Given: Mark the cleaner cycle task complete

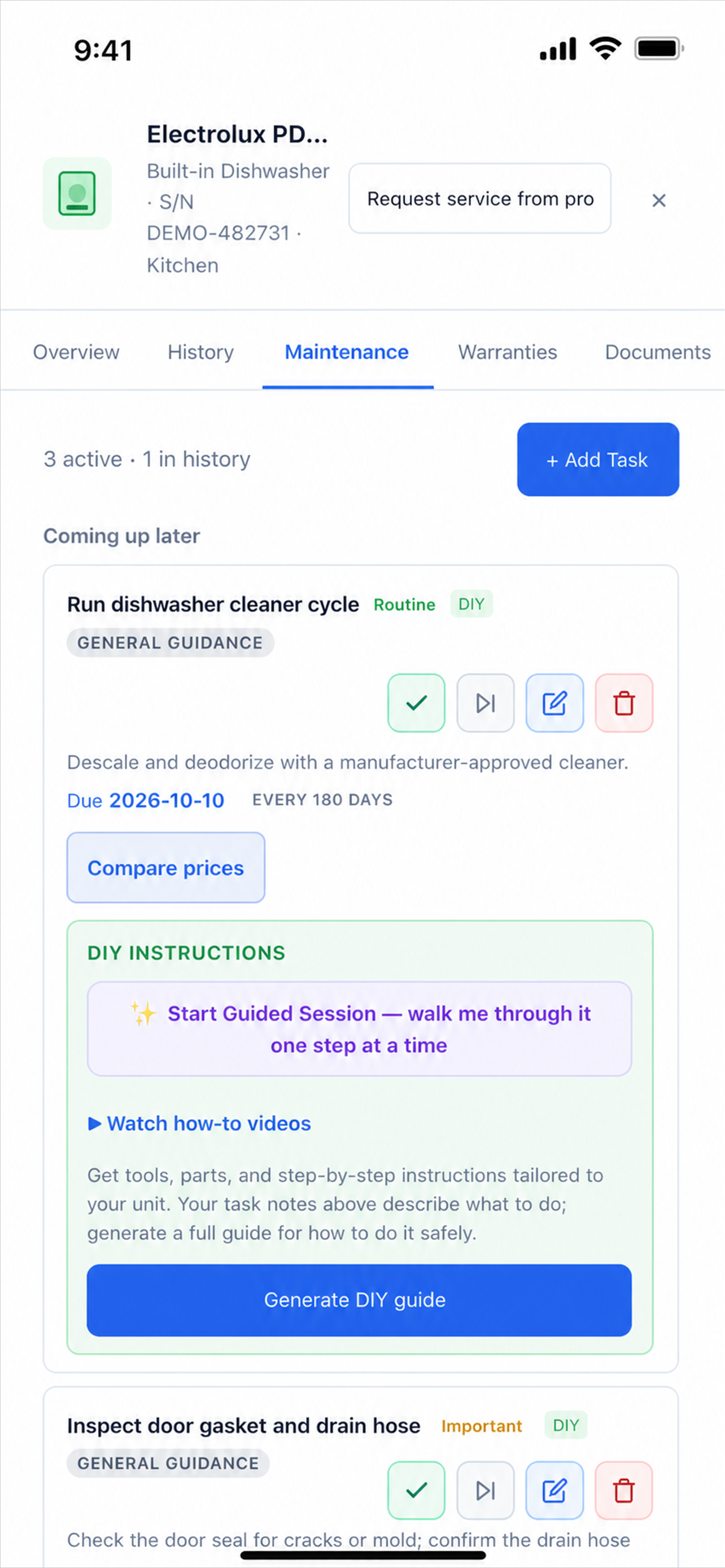Looking at the screenshot, I should (416, 702).
